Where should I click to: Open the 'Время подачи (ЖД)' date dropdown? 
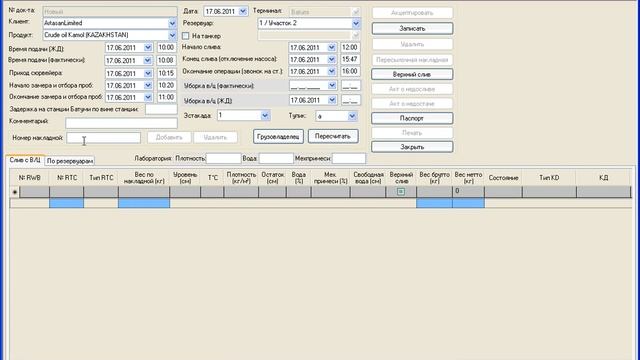pyautogui.click(x=148, y=48)
